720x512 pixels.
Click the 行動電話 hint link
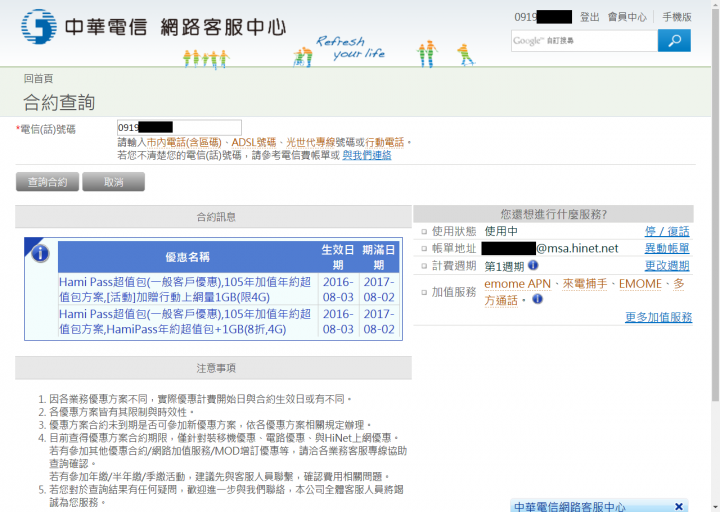(x=385, y=142)
